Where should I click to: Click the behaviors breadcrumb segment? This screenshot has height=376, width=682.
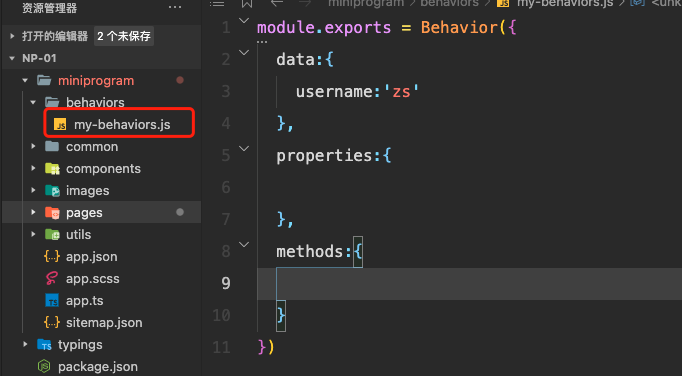click(449, 3)
